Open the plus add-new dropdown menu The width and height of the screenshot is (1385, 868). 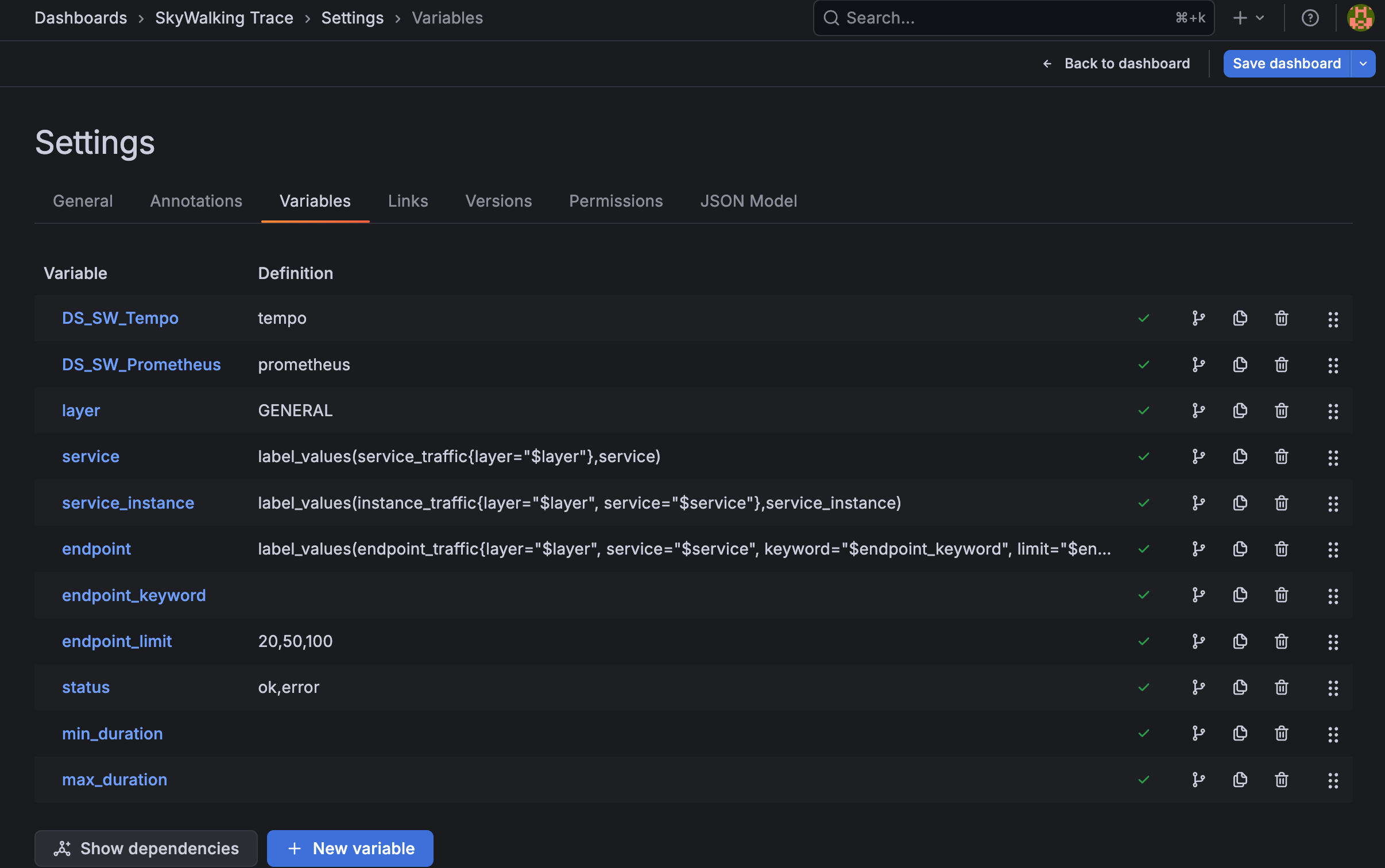coord(1248,18)
